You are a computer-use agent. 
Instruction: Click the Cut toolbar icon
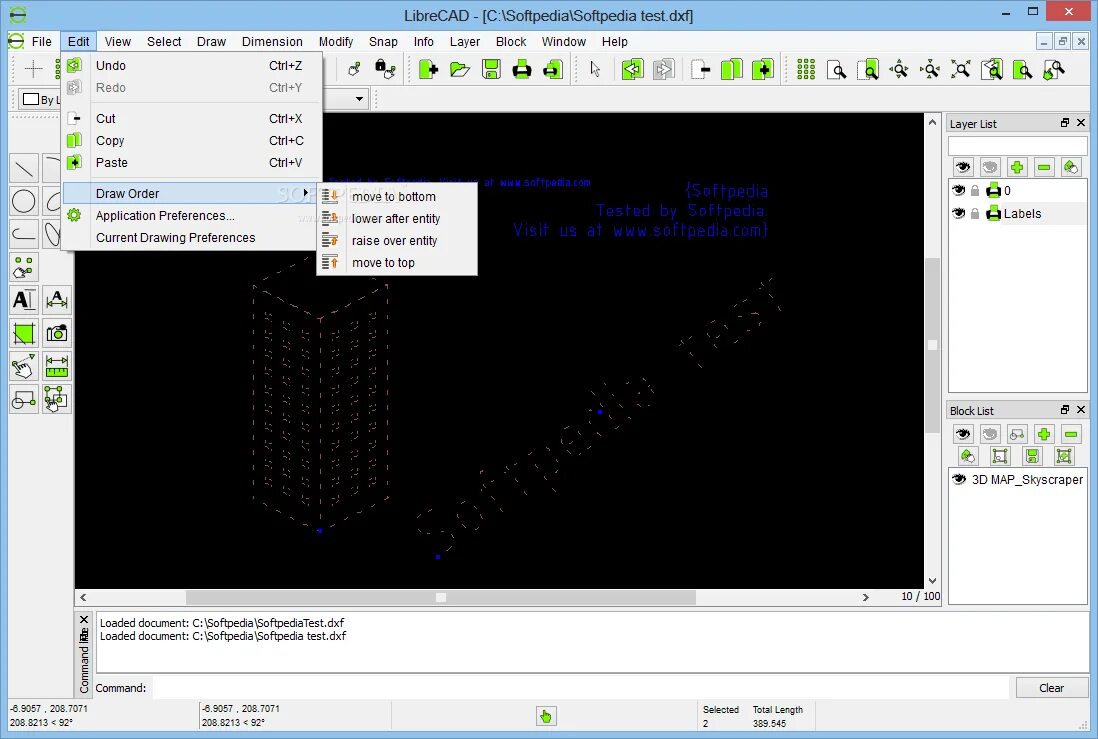point(700,69)
